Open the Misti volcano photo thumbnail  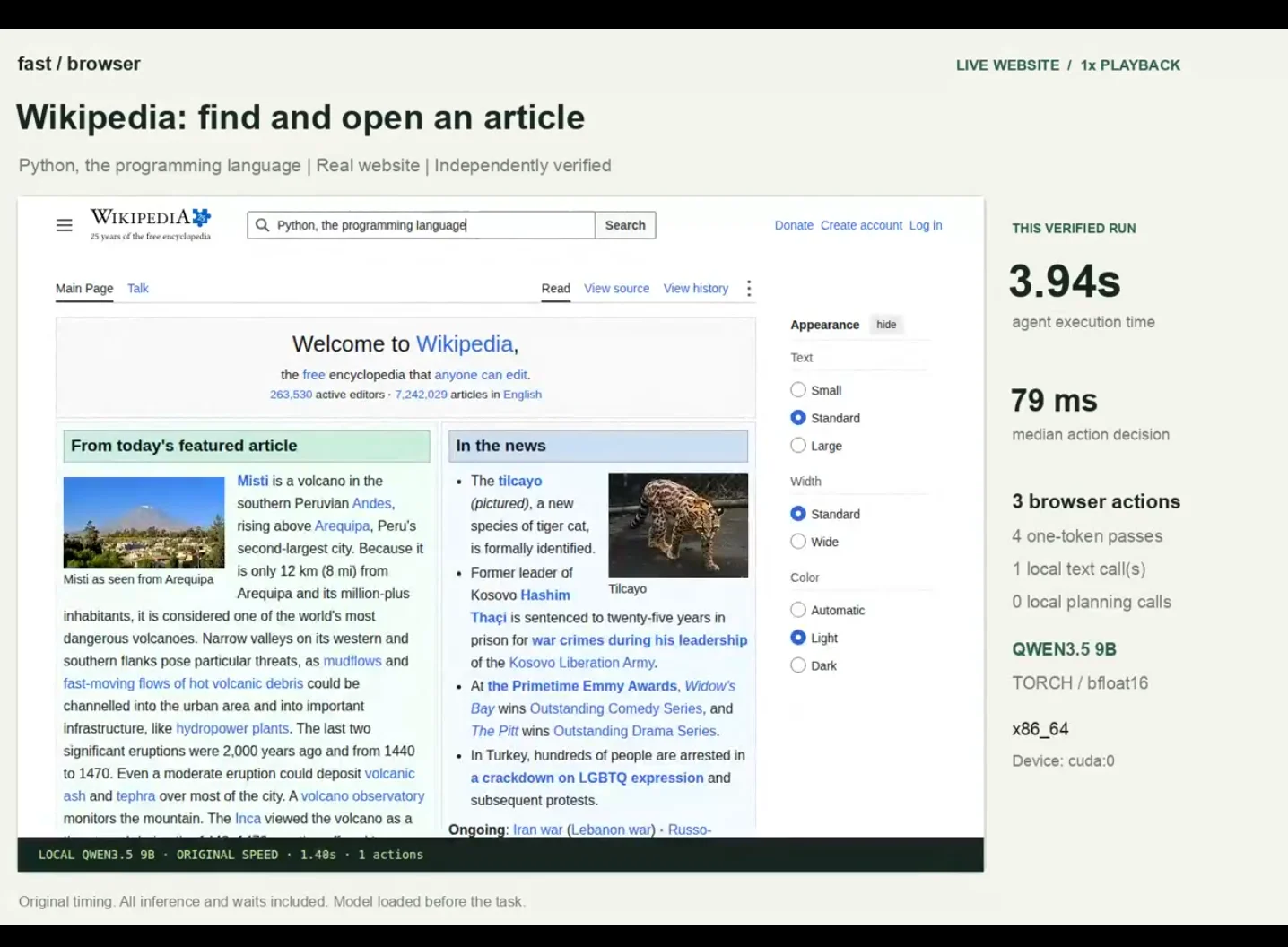click(x=144, y=522)
